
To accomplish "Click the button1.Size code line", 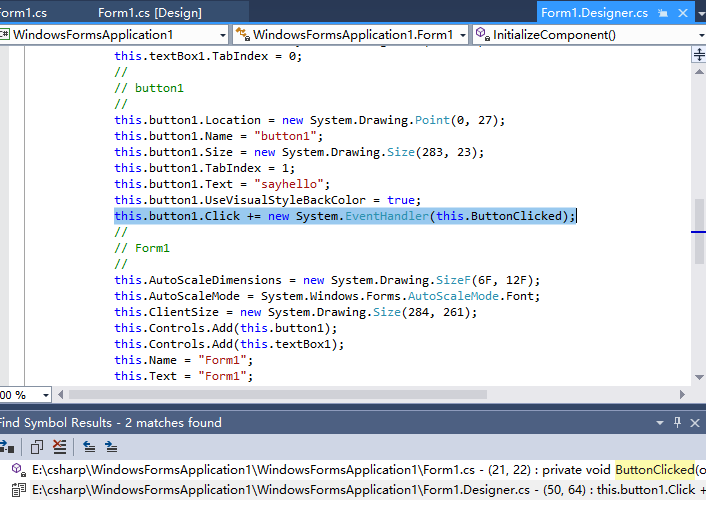I will (x=299, y=152).
